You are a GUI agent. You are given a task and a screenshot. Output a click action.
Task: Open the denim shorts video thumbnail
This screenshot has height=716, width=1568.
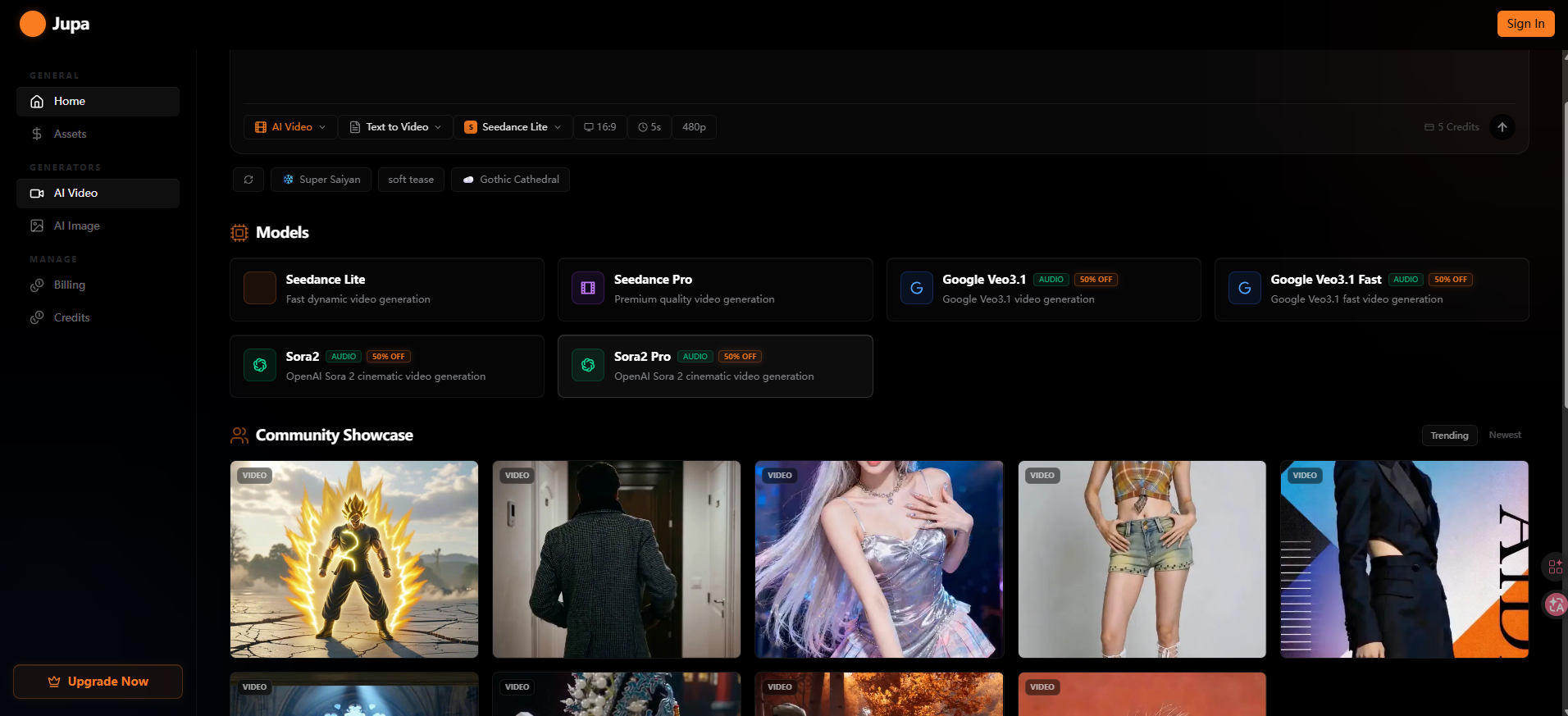(1142, 559)
